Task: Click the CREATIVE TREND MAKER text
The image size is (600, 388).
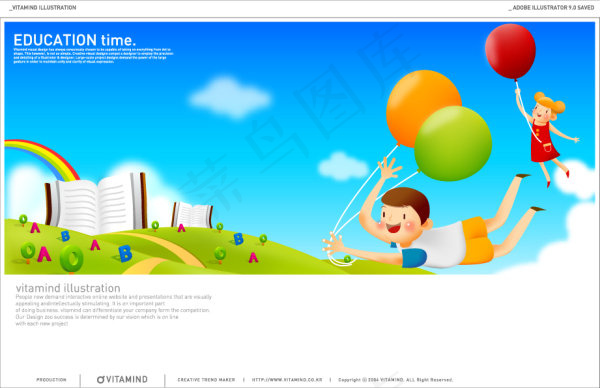Action: (x=206, y=380)
